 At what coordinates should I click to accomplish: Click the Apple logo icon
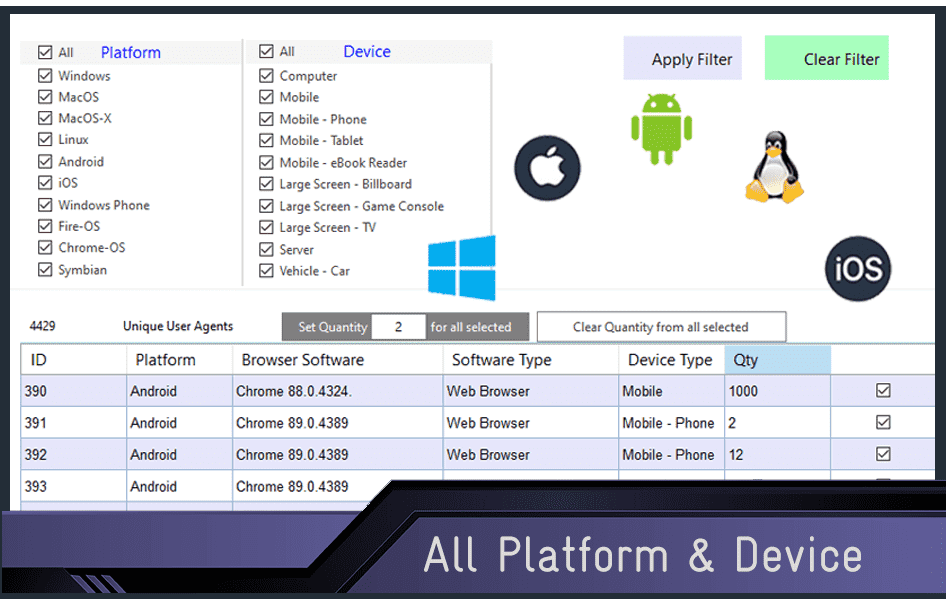[x=547, y=168]
